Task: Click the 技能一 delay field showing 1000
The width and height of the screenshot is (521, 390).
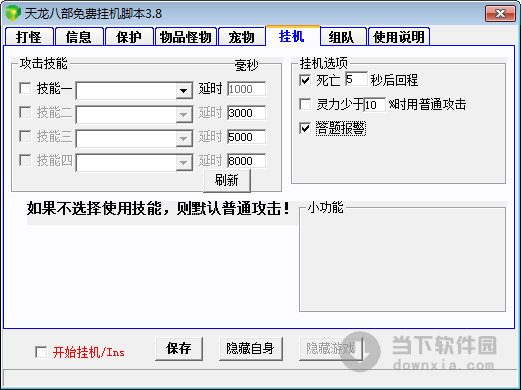Action: point(247,89)
